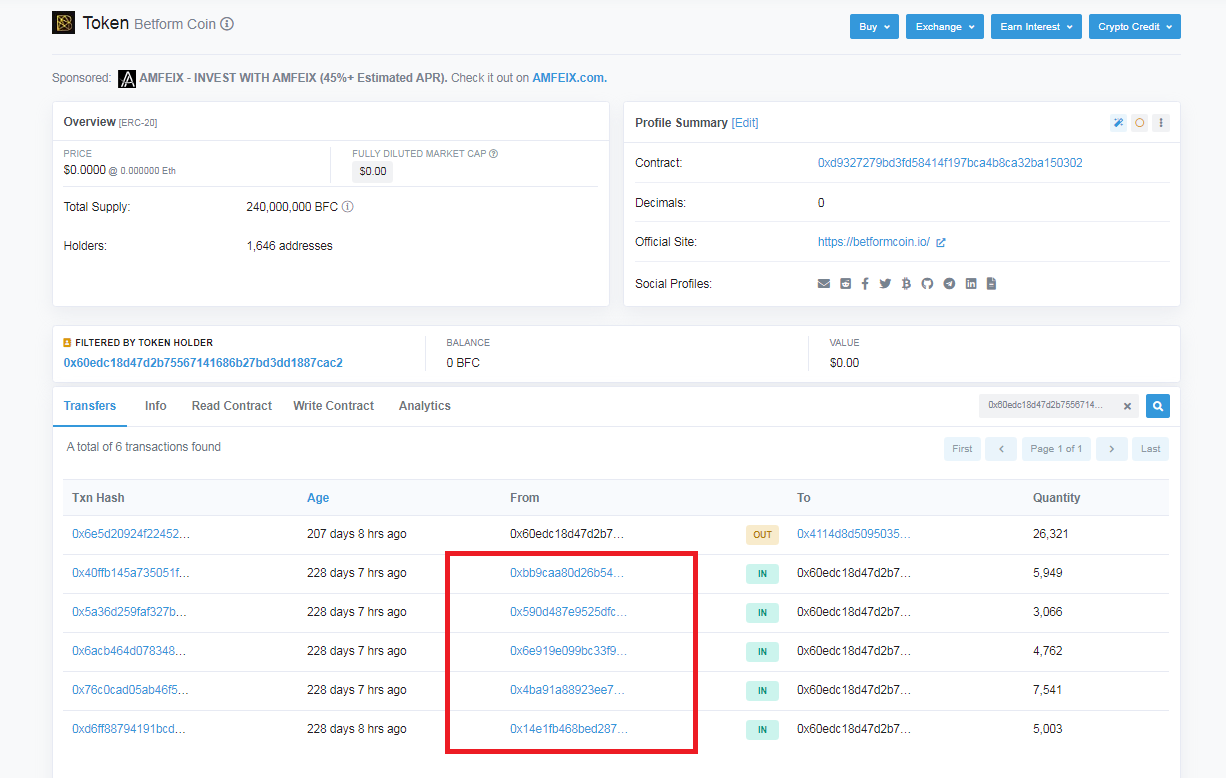1226x778 pixels.
Task: Click the help icon by Fully Diluted Market Cap
Action: [x=493, y=154]
